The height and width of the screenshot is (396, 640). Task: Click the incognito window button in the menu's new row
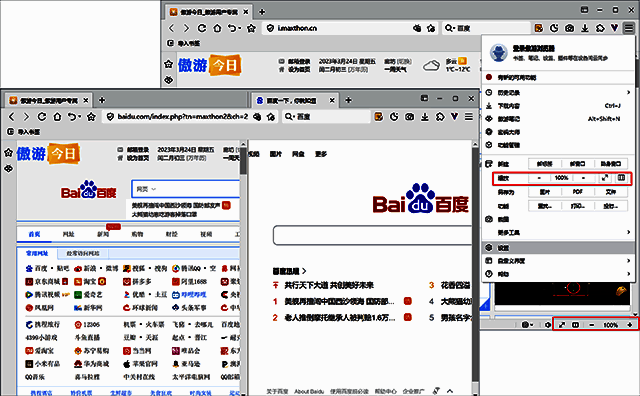point(611,164)
